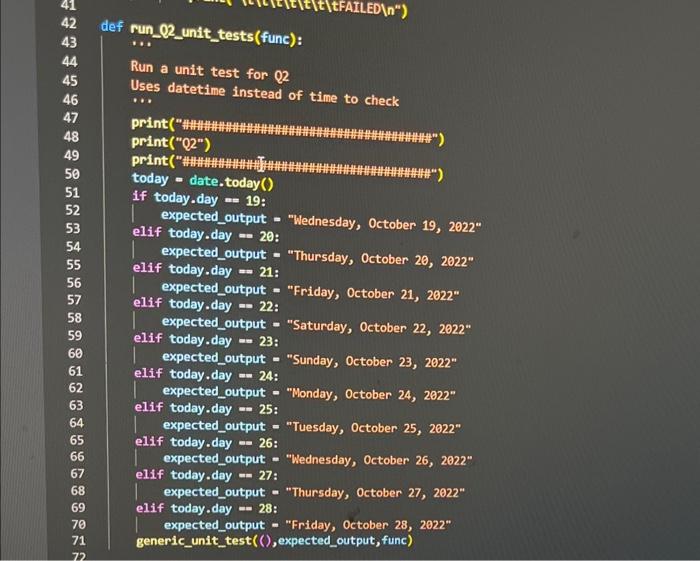This screenshot has width=700, height=561.
Task: Click the function name run_Q2_unit_tests
Action: pyautogui.click(x=192, y=33)
